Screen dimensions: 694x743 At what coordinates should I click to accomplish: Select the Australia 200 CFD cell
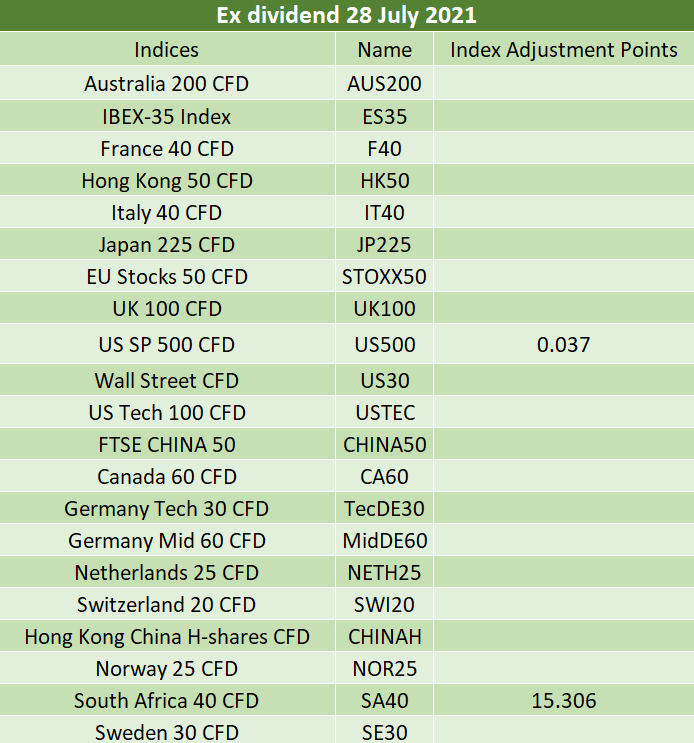pyautogui.click(x=167, y=84)
